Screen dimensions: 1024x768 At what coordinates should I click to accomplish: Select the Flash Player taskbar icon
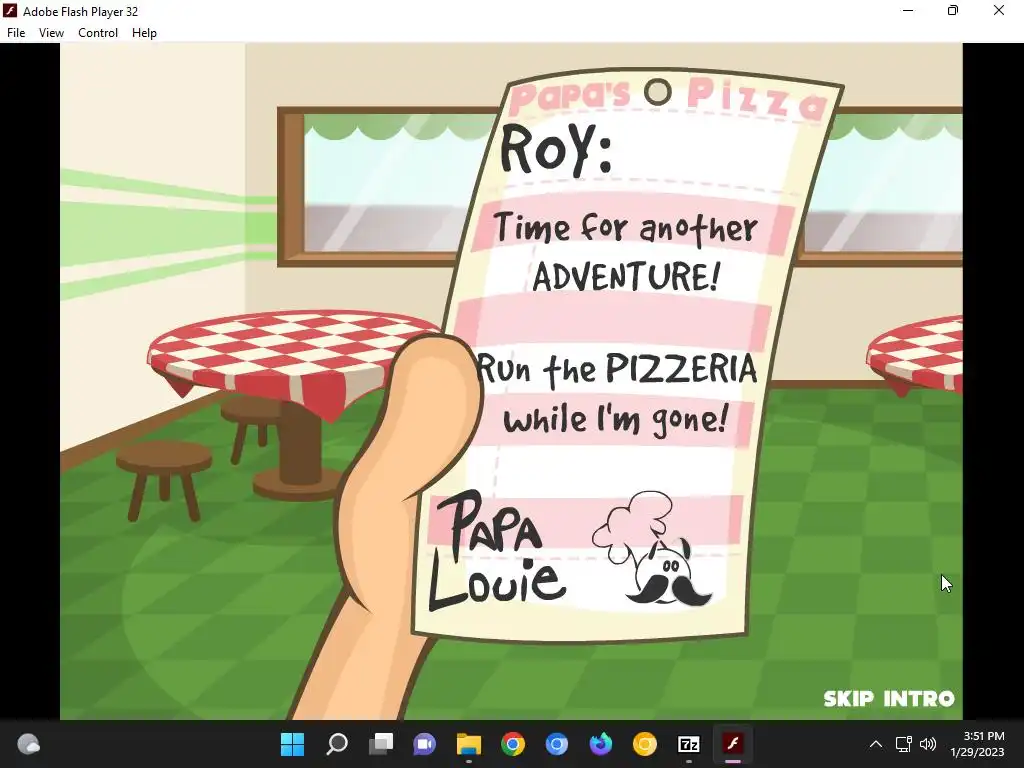coord(733,744)
